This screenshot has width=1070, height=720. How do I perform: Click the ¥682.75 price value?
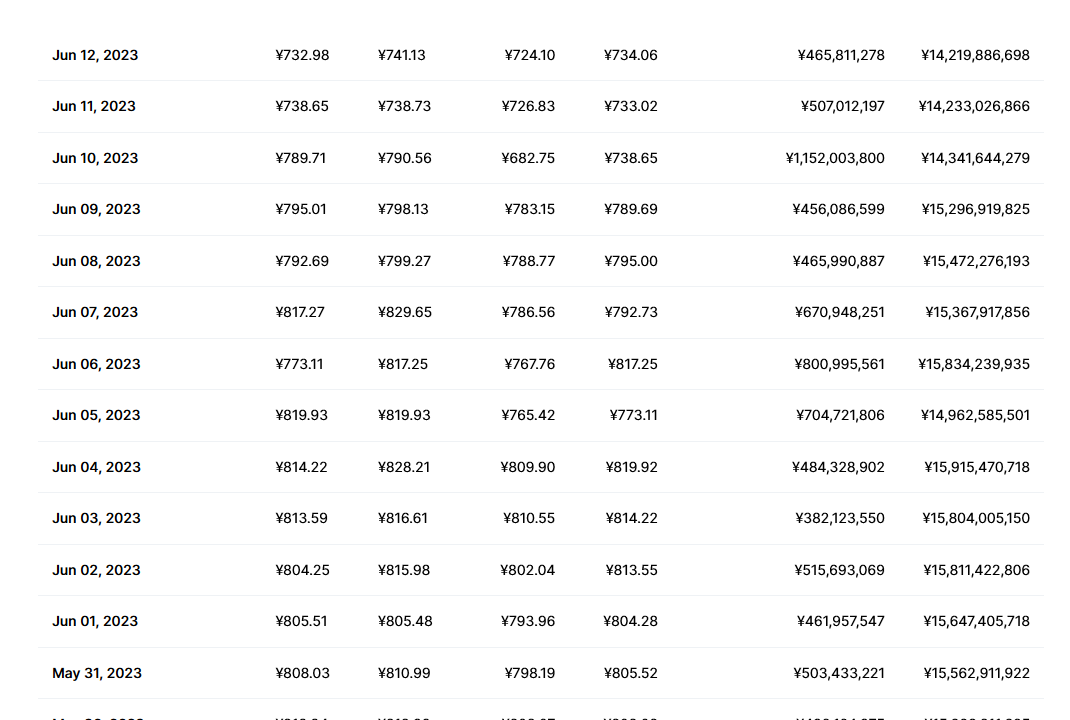528,158
